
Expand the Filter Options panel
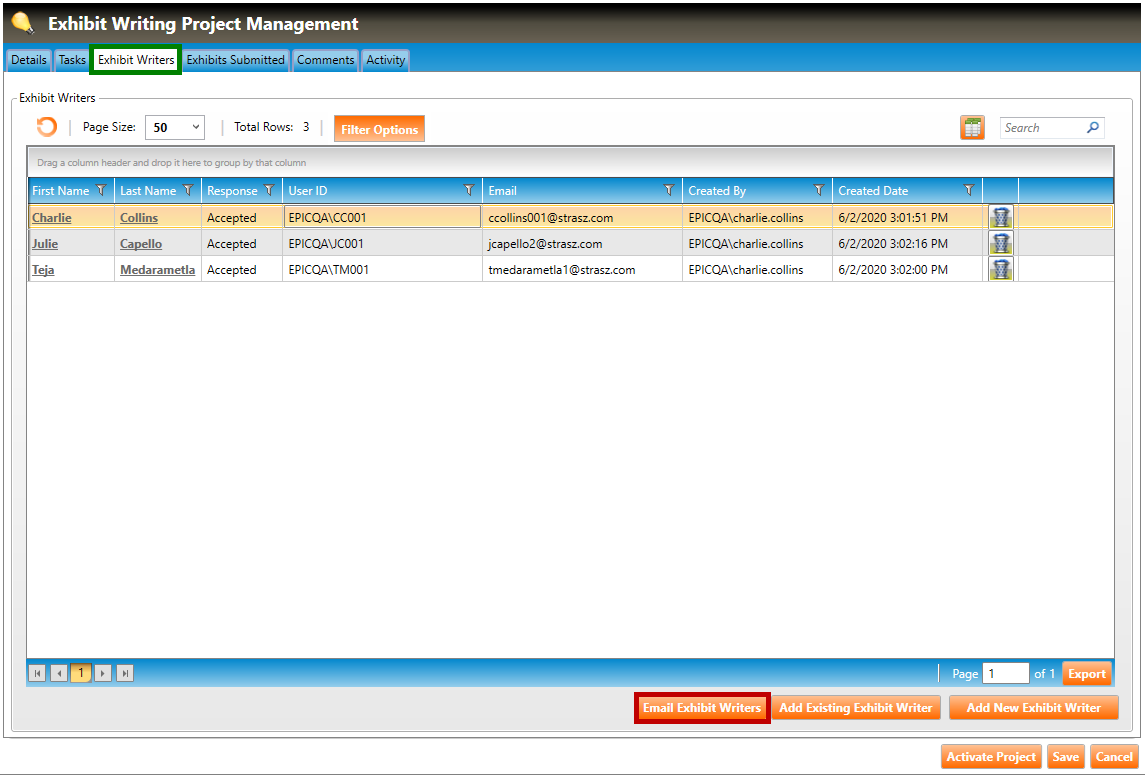tap(379, 129)
